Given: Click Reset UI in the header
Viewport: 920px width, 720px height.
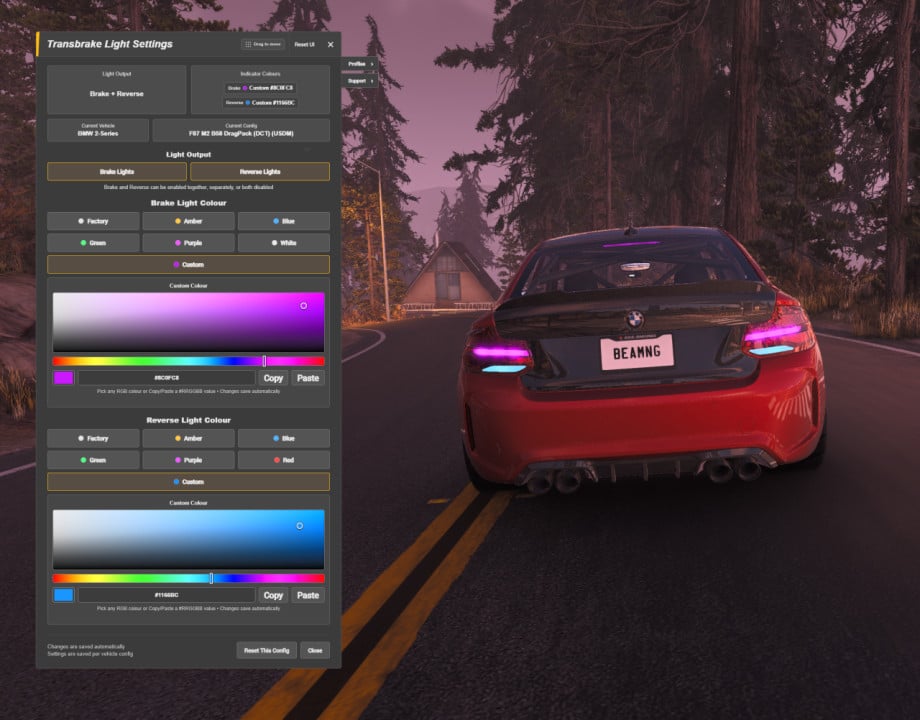Looking at the screenshot, I should click(304, 45).
